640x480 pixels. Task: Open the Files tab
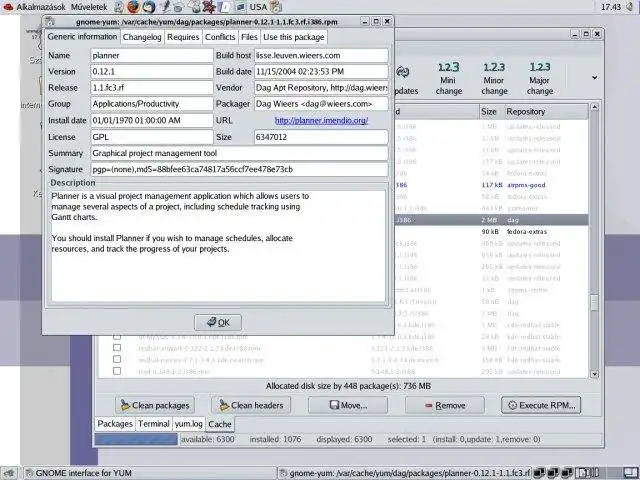click(249, 37)
